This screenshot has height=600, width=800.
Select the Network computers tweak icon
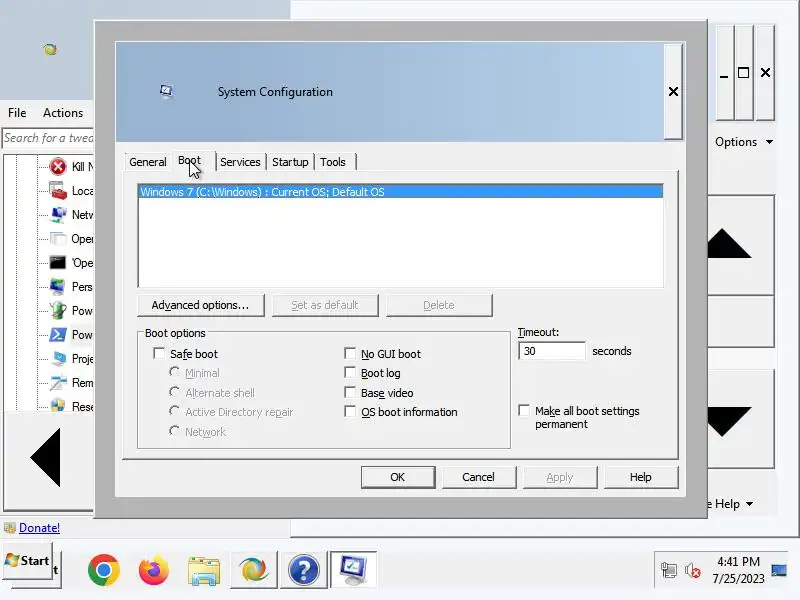click(58, 214)
